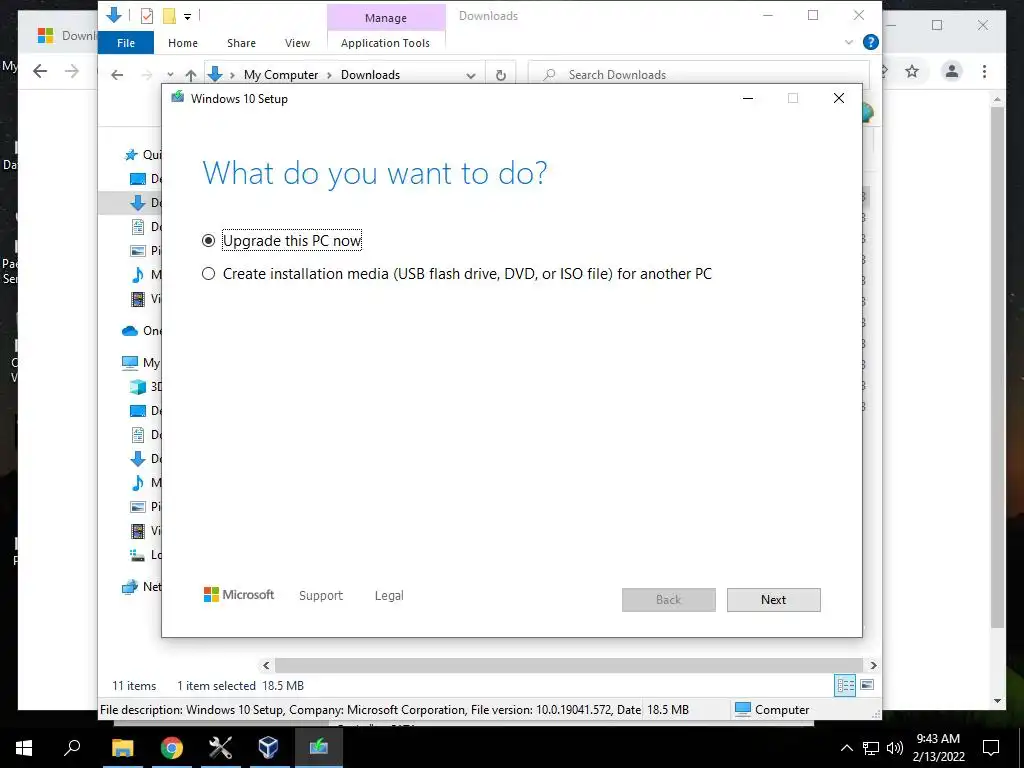
Task: Click the Chrome bookmark star icon
Action: coord(912,71)
